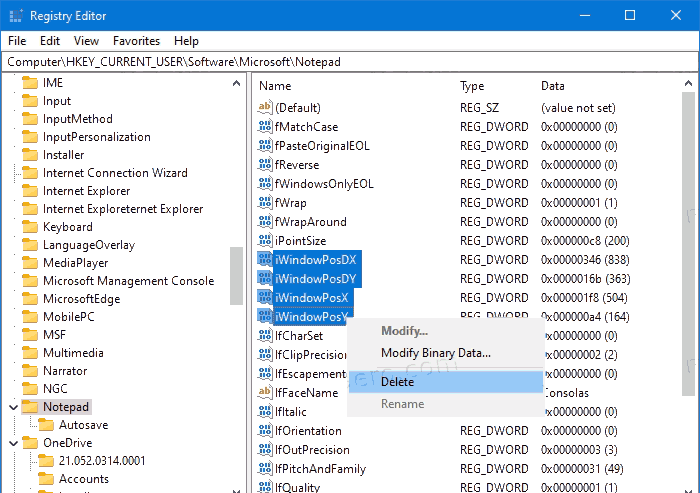700x493 pixels.
Task: Click the Narrator folder icon
Action: click(30, 371)
